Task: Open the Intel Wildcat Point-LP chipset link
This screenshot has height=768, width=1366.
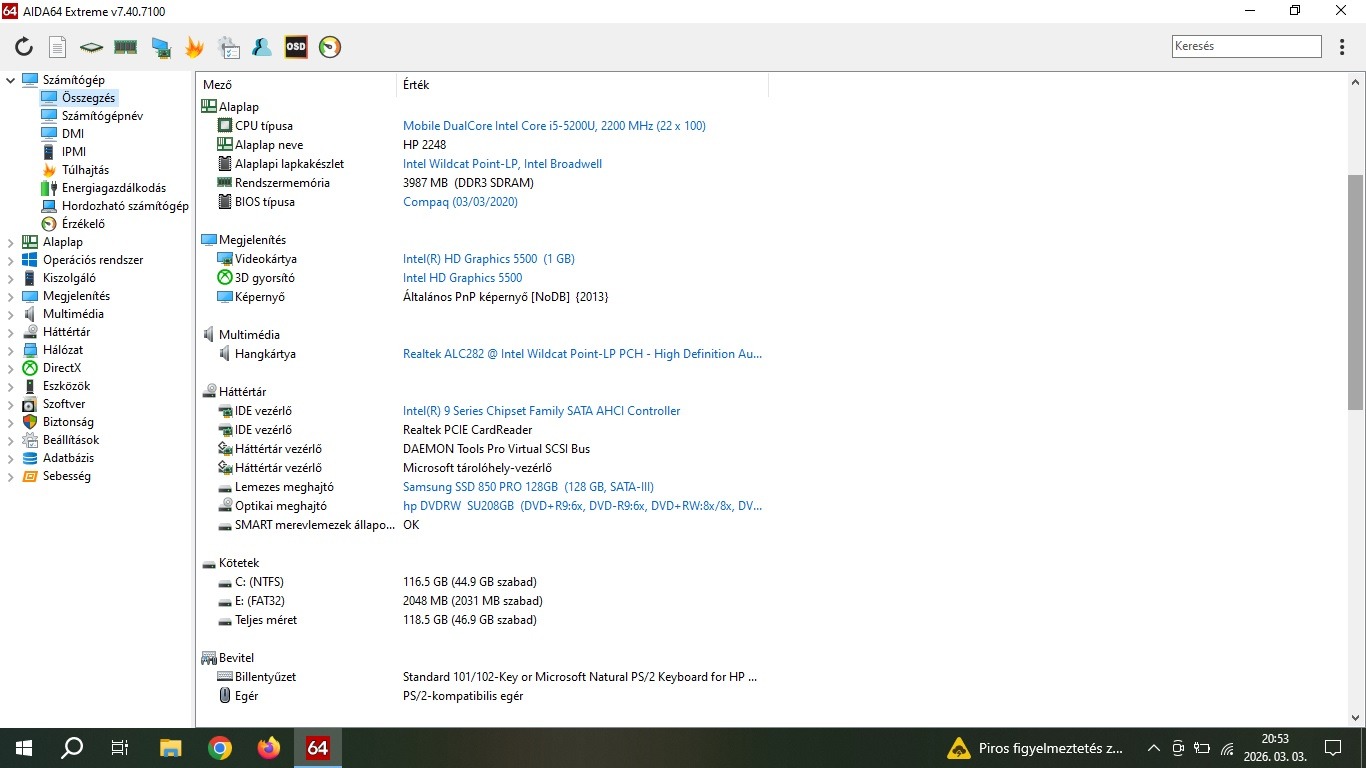Action: point(502,164)
